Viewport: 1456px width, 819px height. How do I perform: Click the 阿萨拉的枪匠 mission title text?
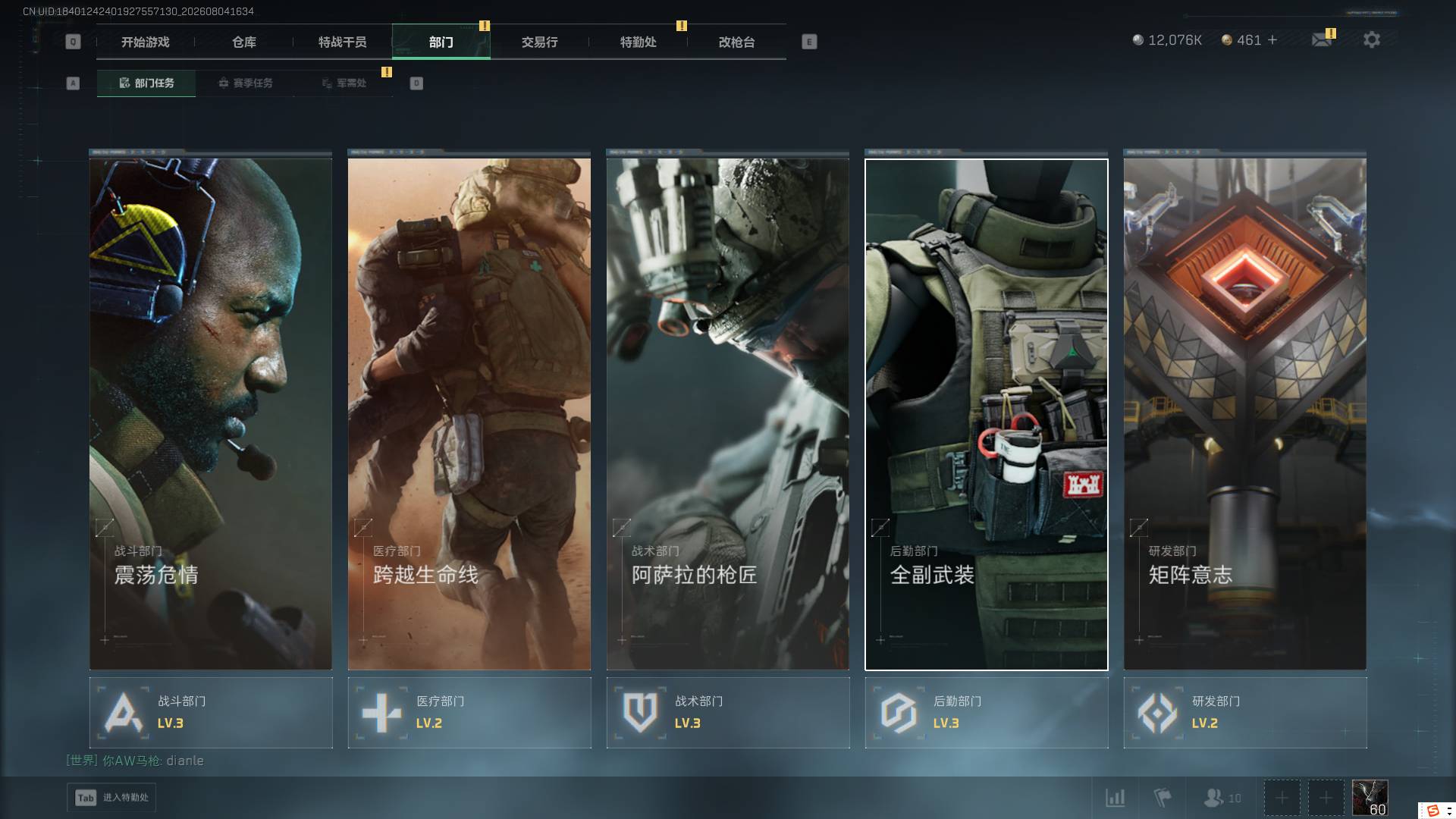(694, 575)
